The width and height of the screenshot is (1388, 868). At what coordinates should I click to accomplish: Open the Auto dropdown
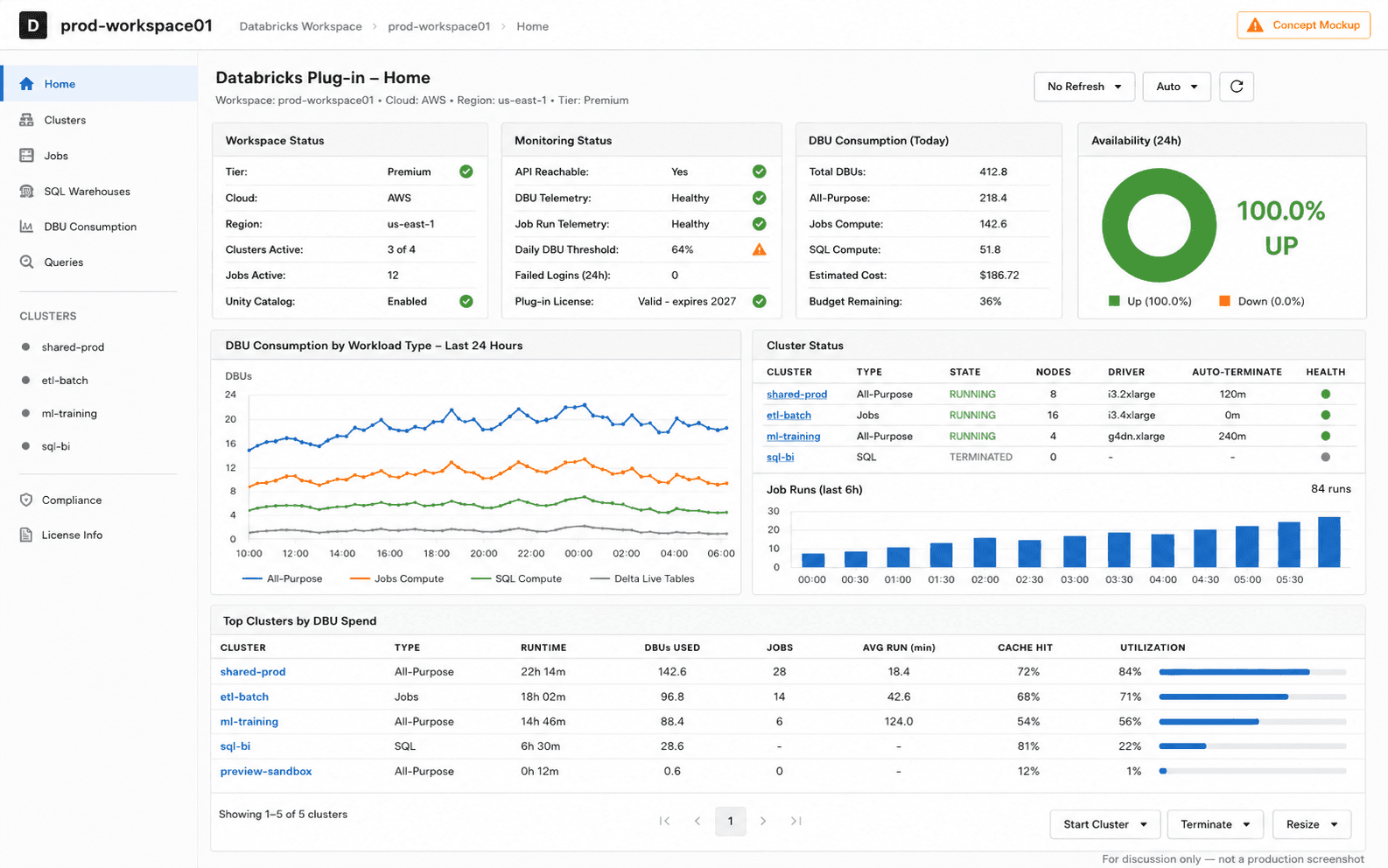1177,87
